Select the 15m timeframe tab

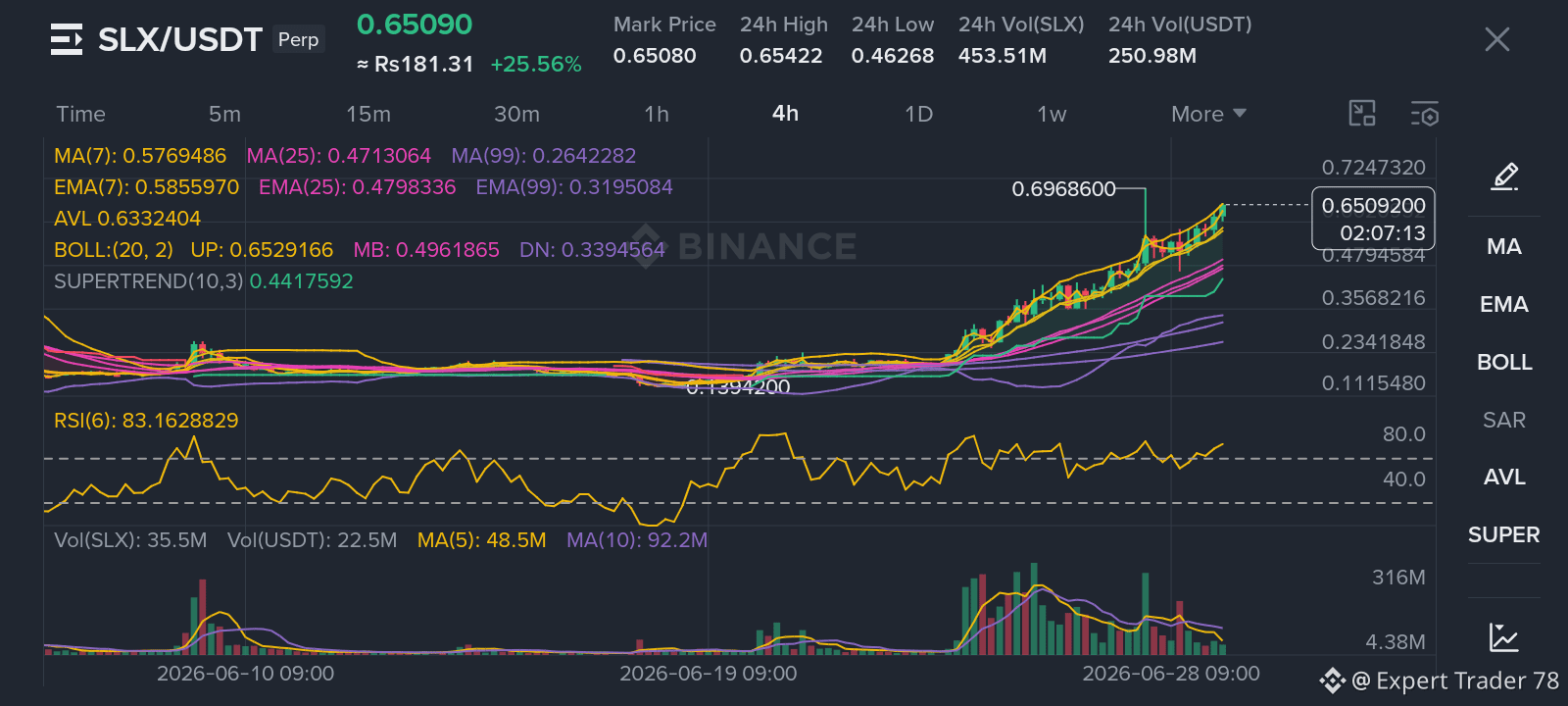click(x=368, y=114)
